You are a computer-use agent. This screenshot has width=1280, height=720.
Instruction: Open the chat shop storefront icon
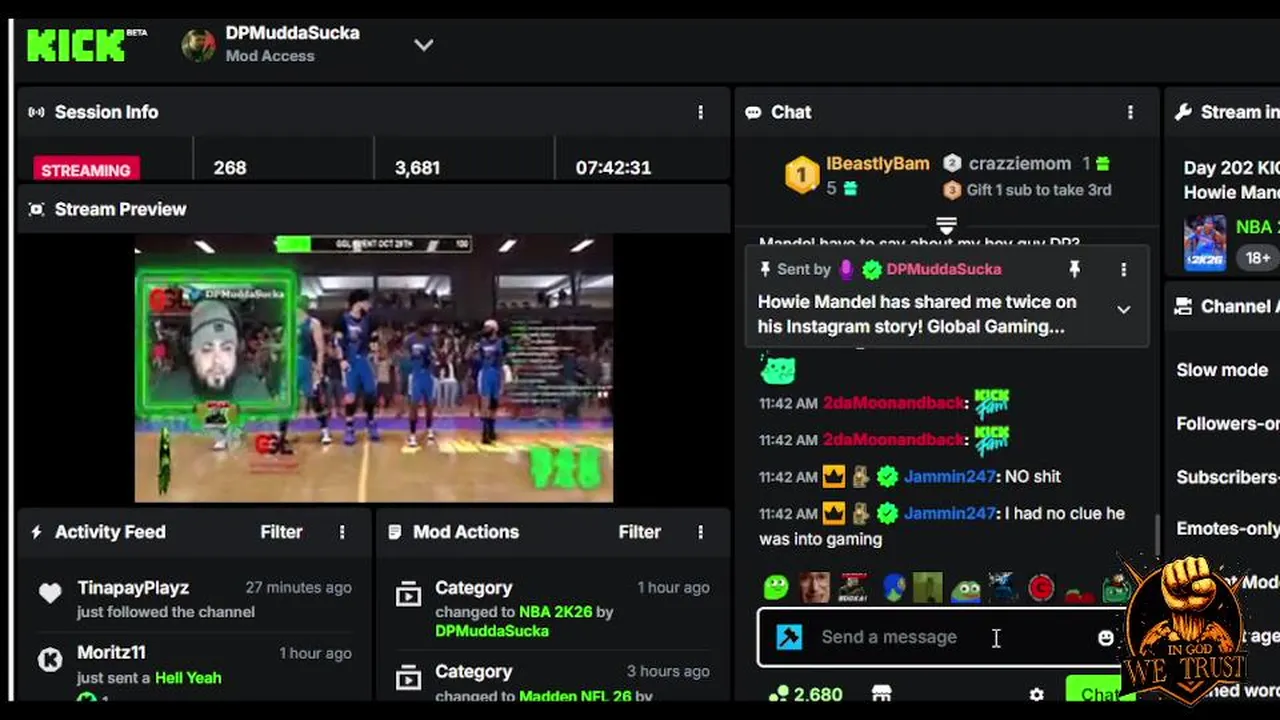[881, 693]
